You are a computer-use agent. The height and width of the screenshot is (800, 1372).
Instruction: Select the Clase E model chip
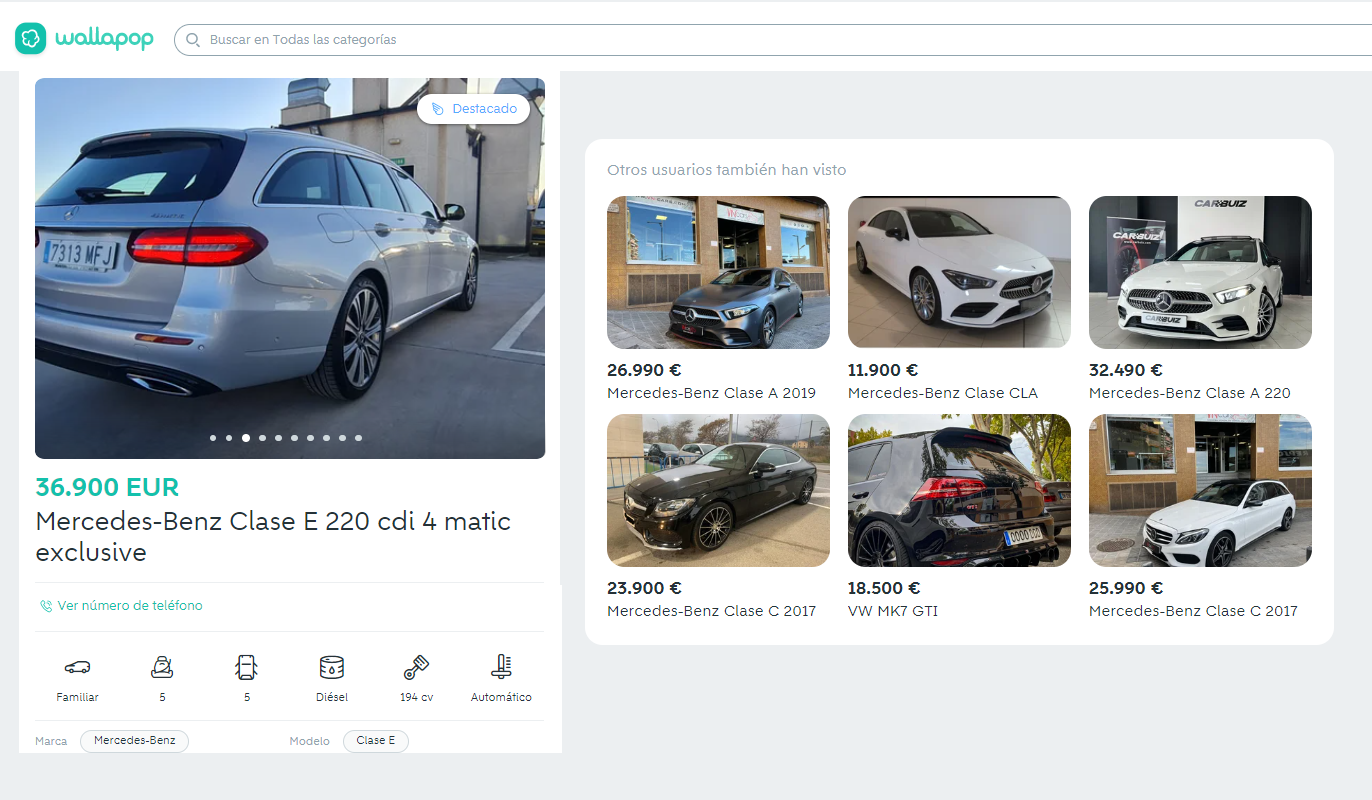coord(376,741)
